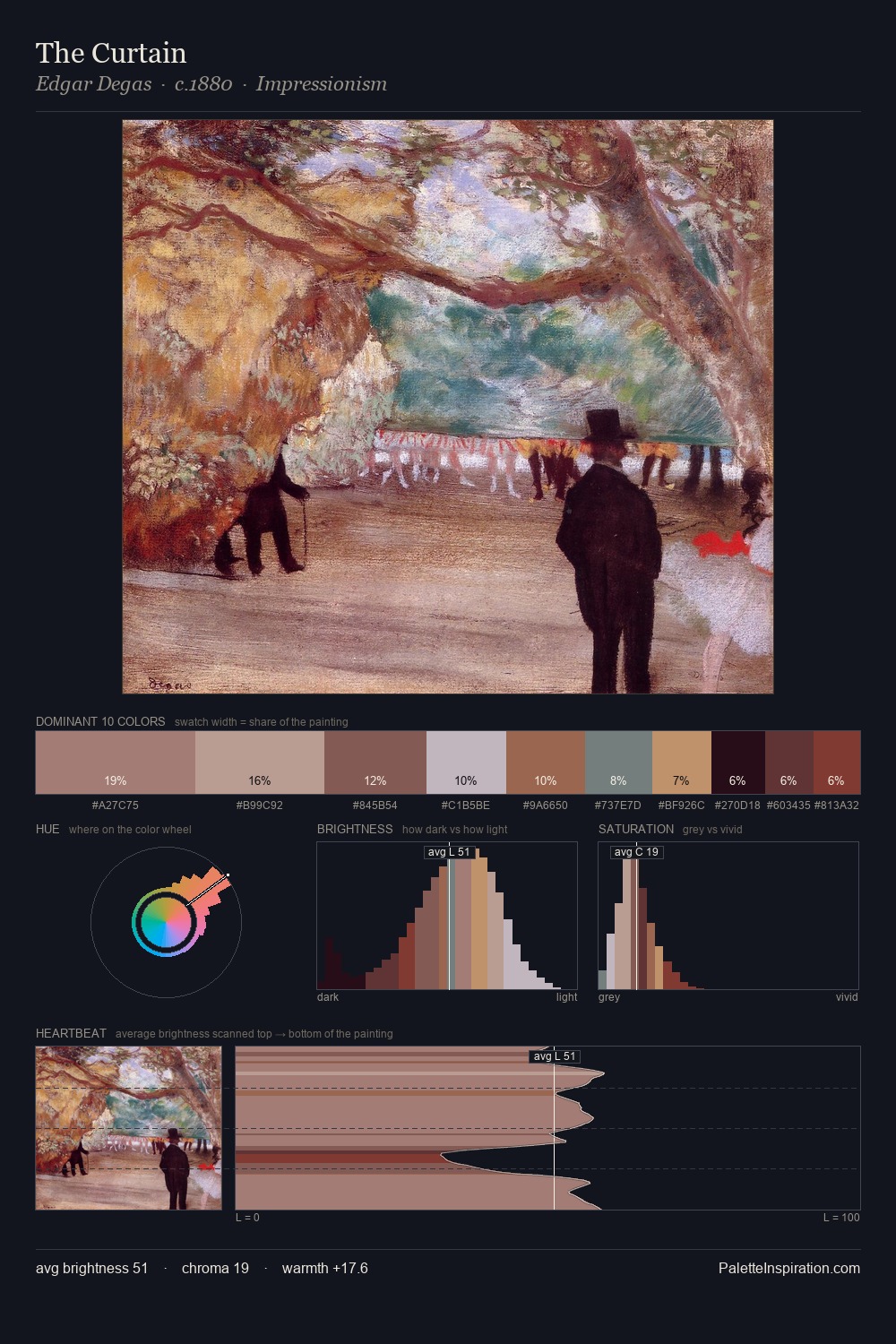This screenshot has width=896, height=1344.
Task: Click the 'chroma 19' footer stat
Action: [x=215, y=1268]
